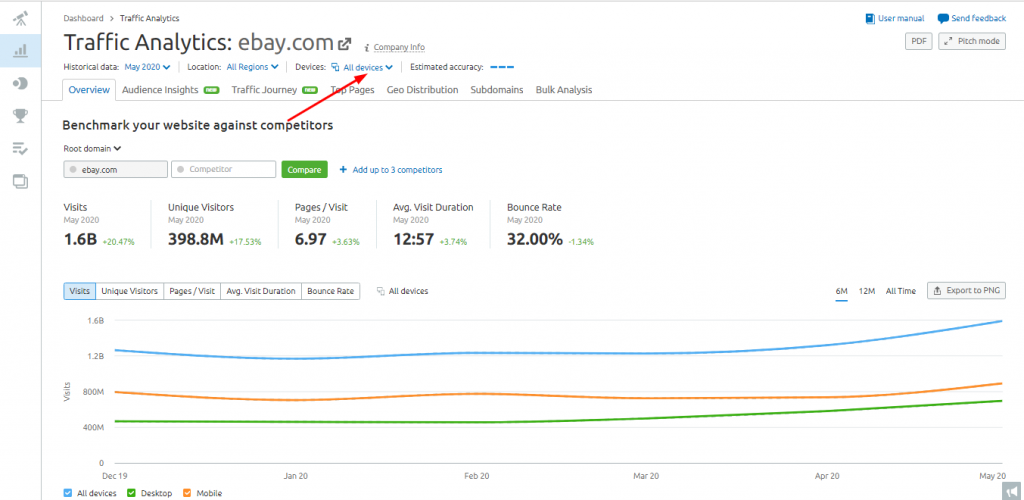Click the Estimated accuracy dashes indicator
The height and width of the screenshot is (500, 1024).
[x=502, y=67]
